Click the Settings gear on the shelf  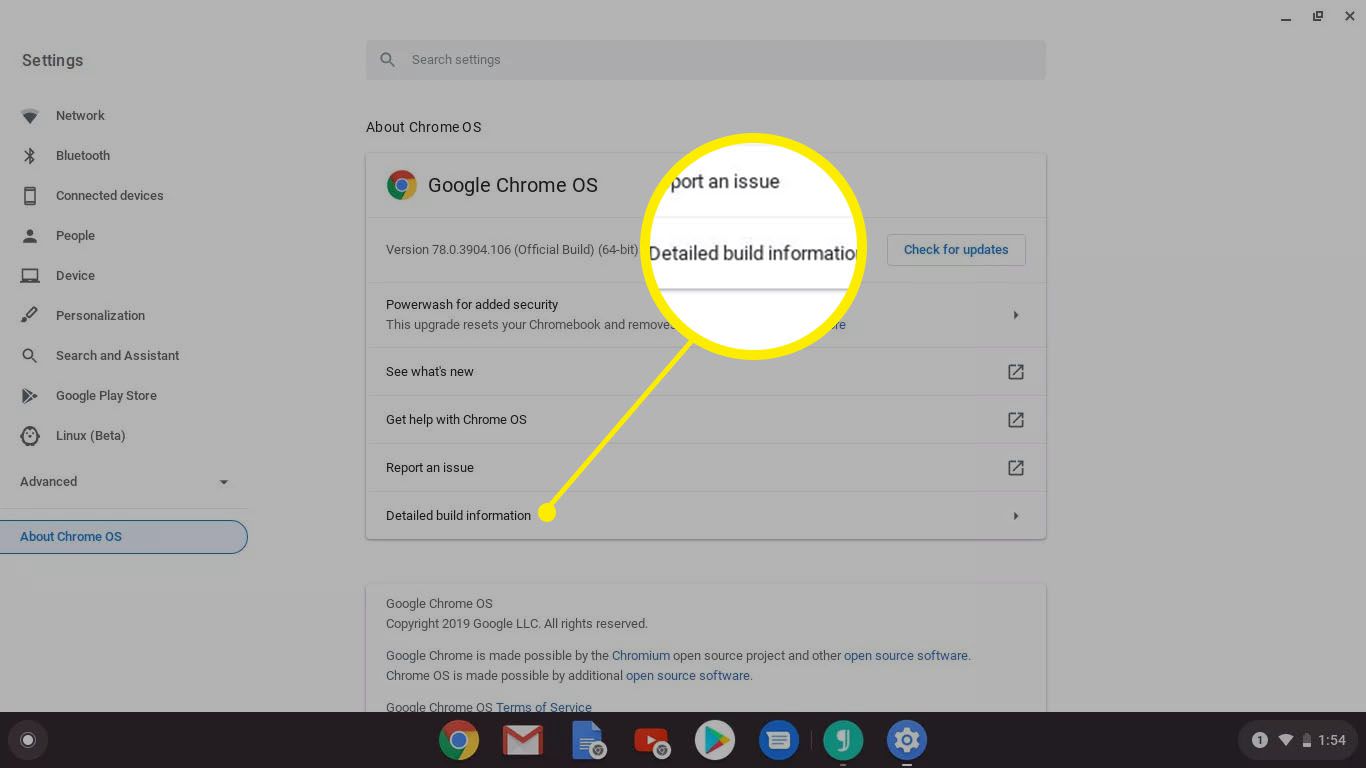(907, 740)
